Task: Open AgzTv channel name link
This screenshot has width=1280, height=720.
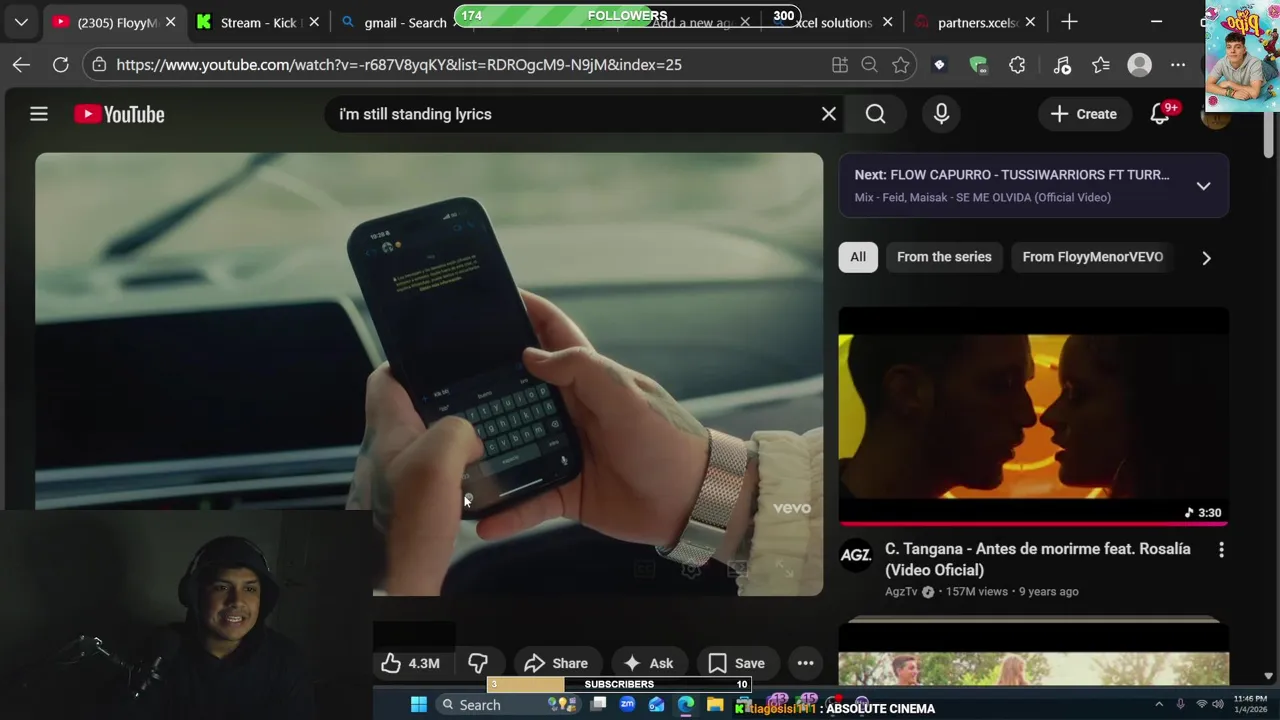Action: point(901,592)
